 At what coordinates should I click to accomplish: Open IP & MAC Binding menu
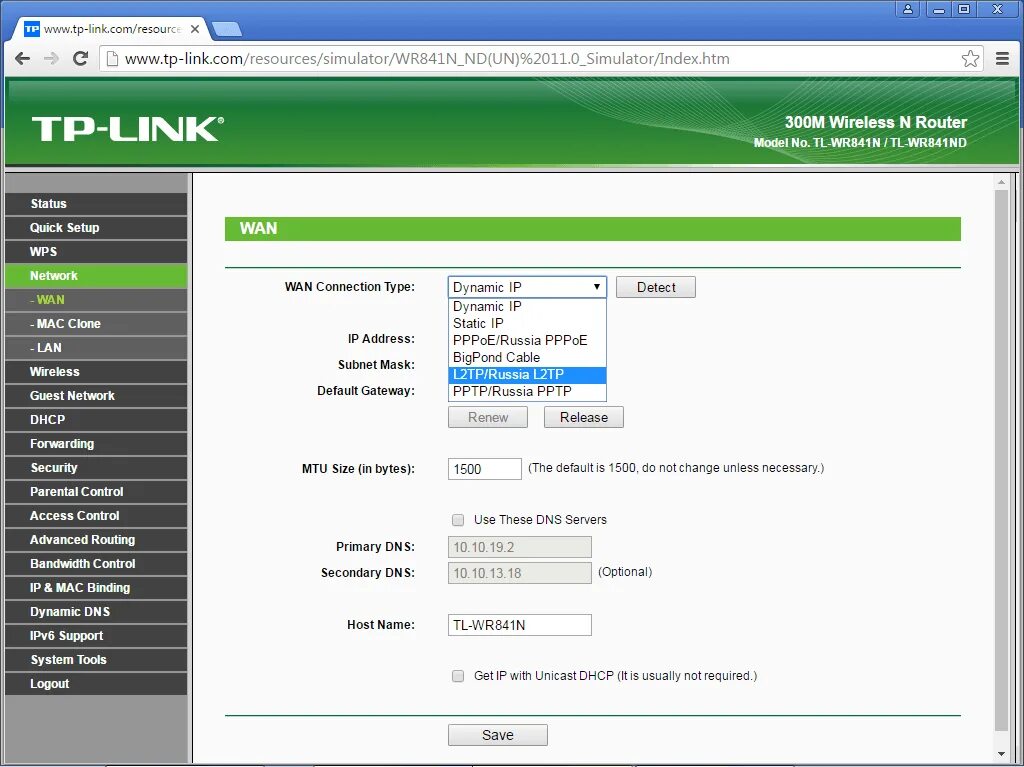(96, 588)
